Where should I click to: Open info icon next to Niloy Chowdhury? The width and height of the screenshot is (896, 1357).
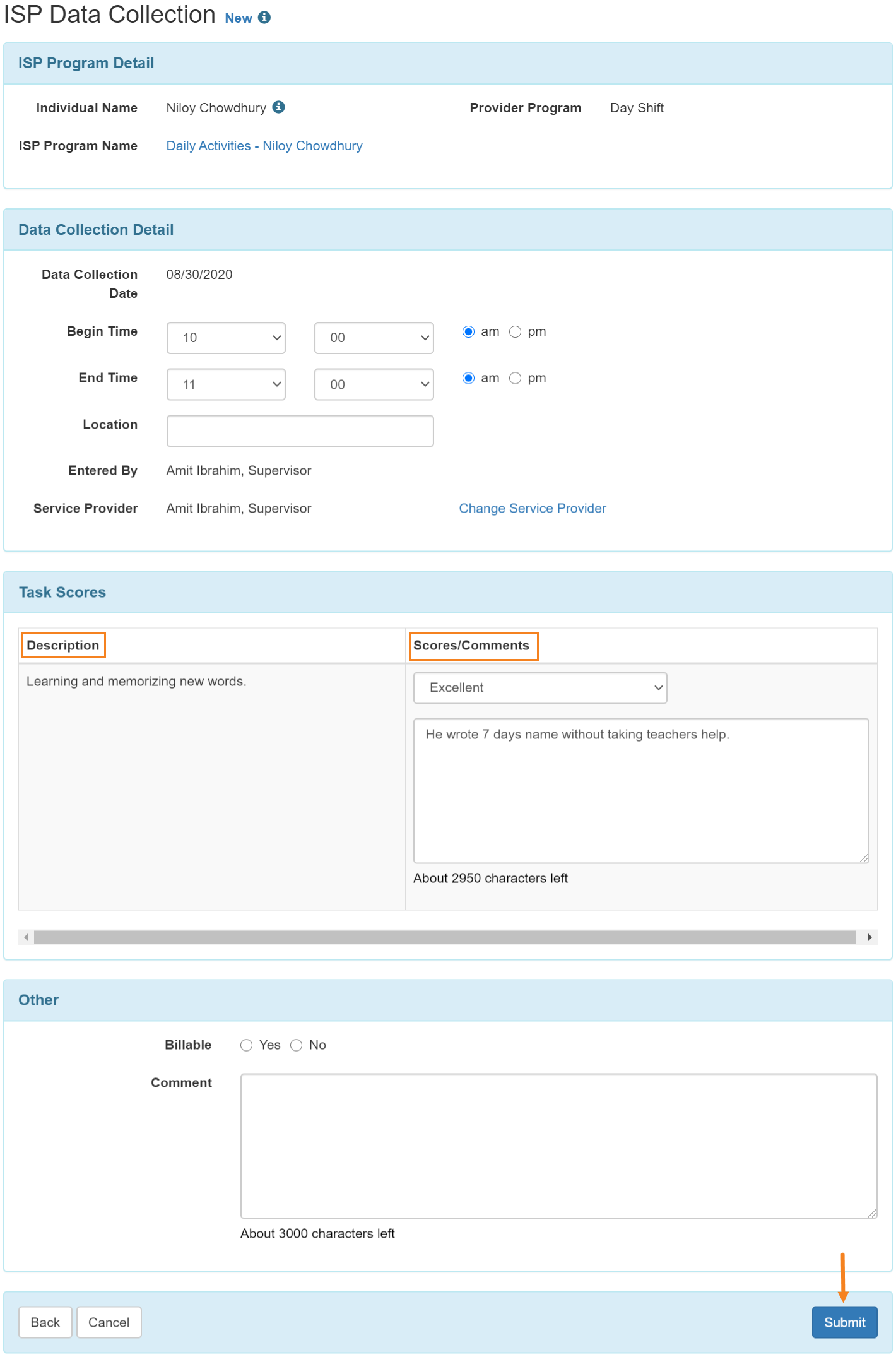coord(278,107)
